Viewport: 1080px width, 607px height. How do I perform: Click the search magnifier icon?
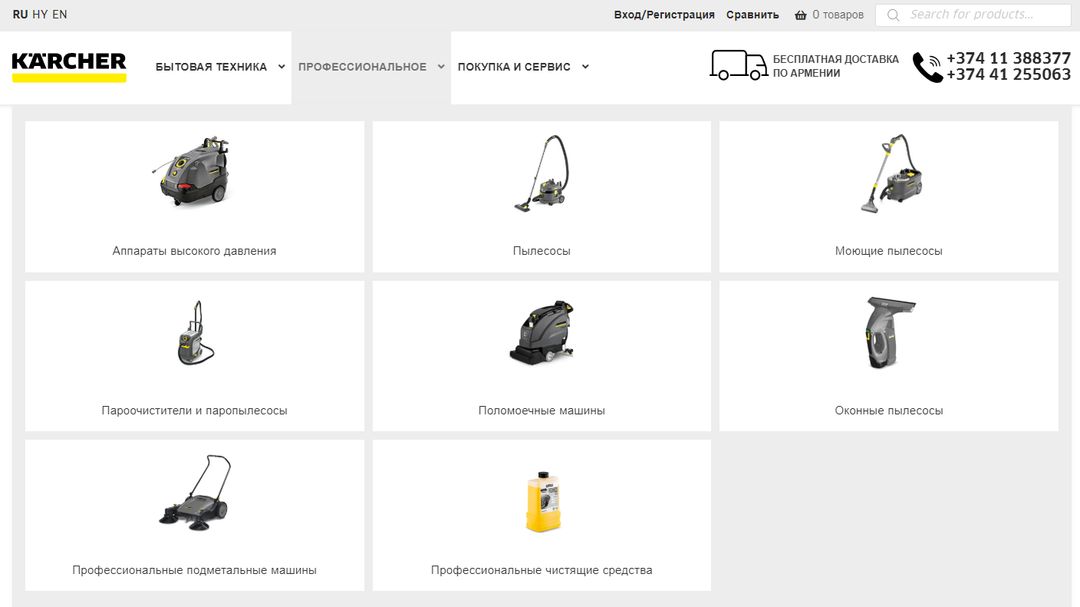(x=893, y=15)
